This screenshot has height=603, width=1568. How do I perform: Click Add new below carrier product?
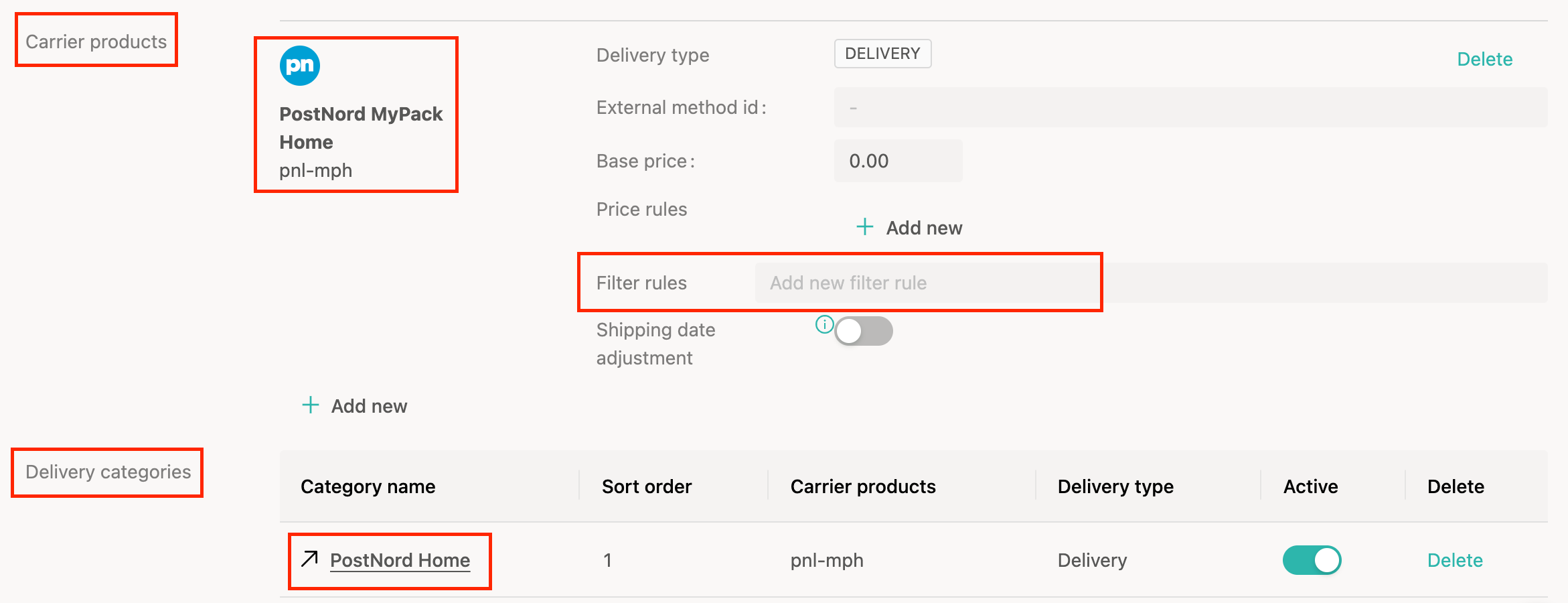pos(369,406)
